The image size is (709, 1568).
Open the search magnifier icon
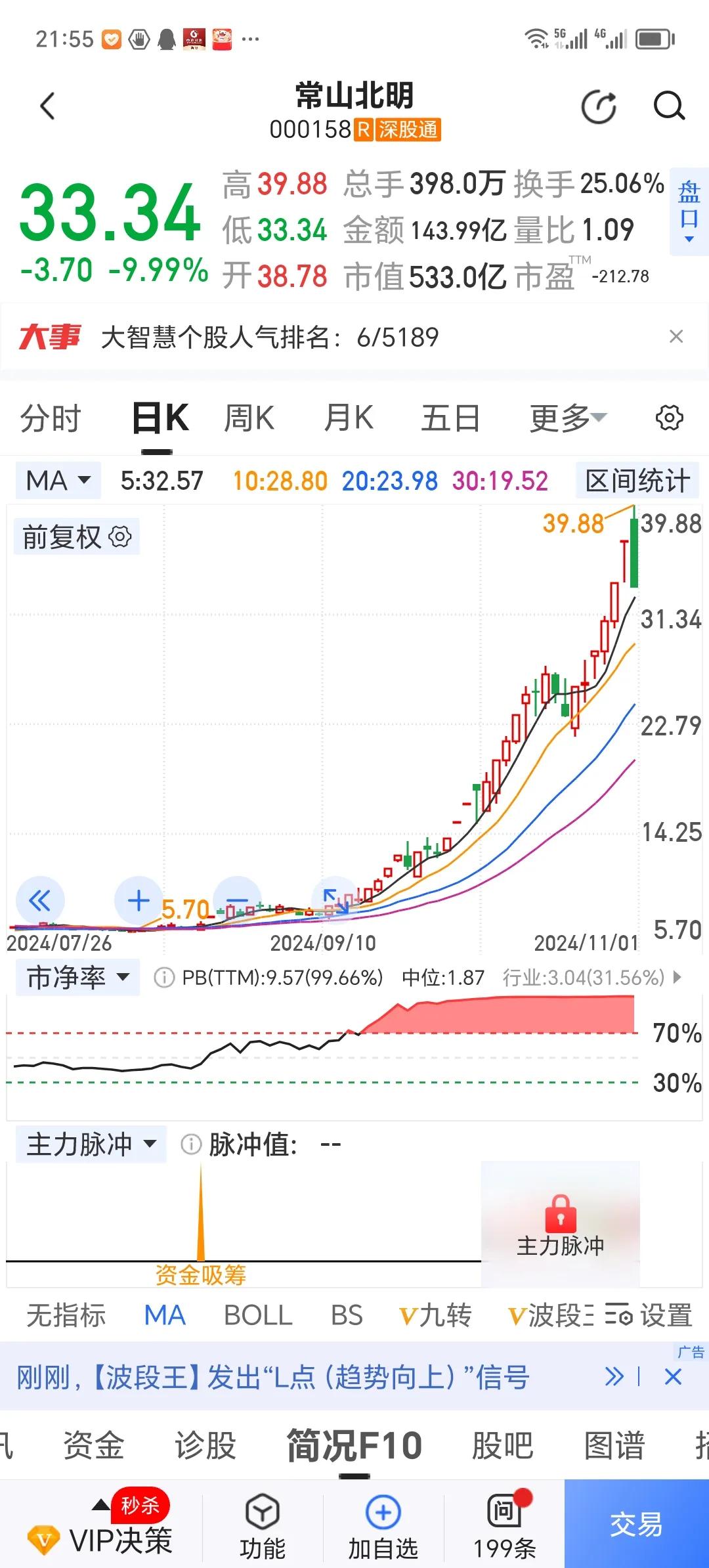[669, 106]
